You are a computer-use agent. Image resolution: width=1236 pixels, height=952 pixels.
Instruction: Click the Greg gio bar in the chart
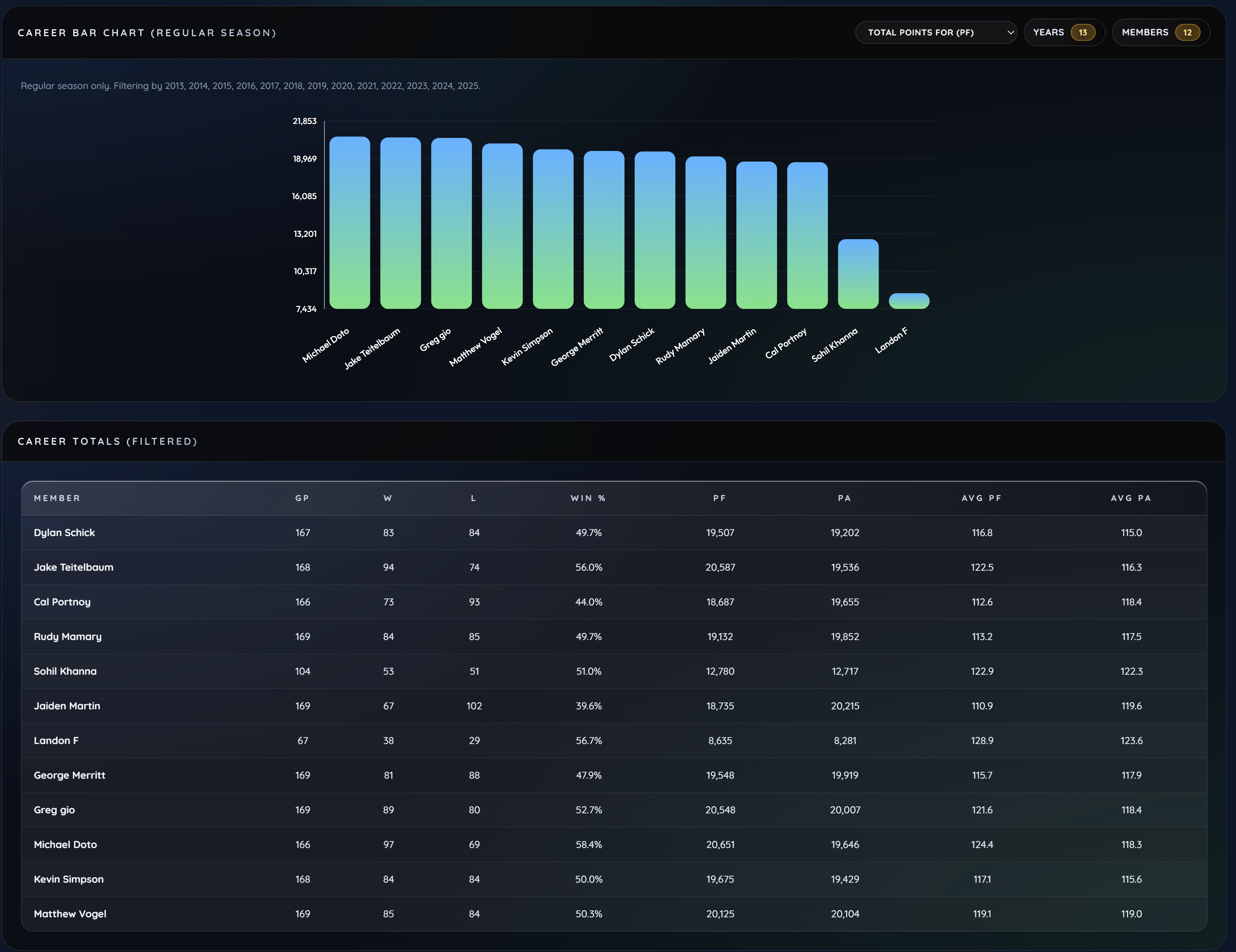pos(452,223)
